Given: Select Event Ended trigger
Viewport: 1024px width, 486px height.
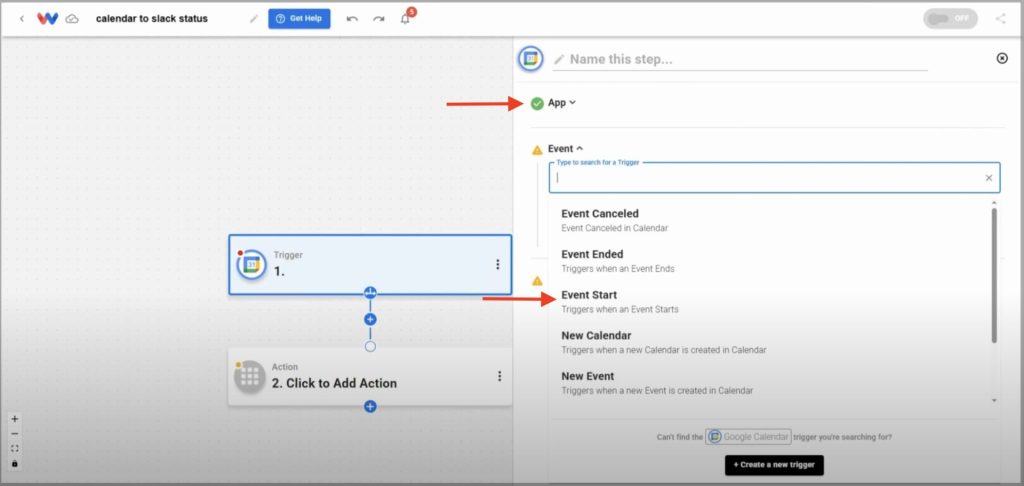Looking at the screenshot, I should point(770,261).
